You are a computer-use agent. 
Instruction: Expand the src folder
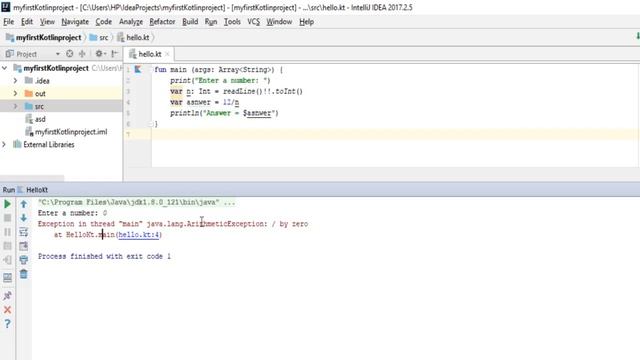click(x=16, y=106)
